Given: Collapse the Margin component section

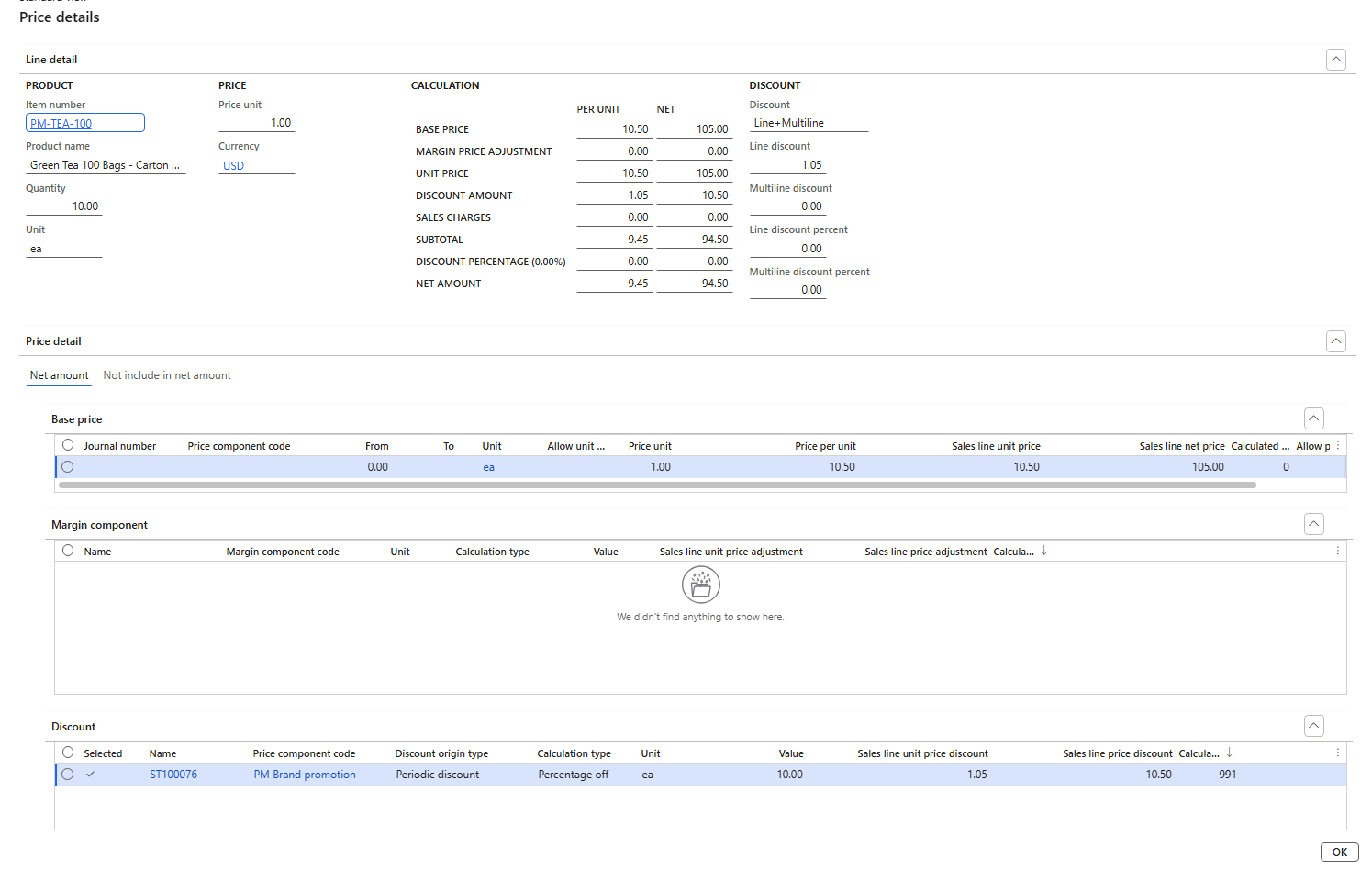Looking at the screenshot, I should (1314, 524).
